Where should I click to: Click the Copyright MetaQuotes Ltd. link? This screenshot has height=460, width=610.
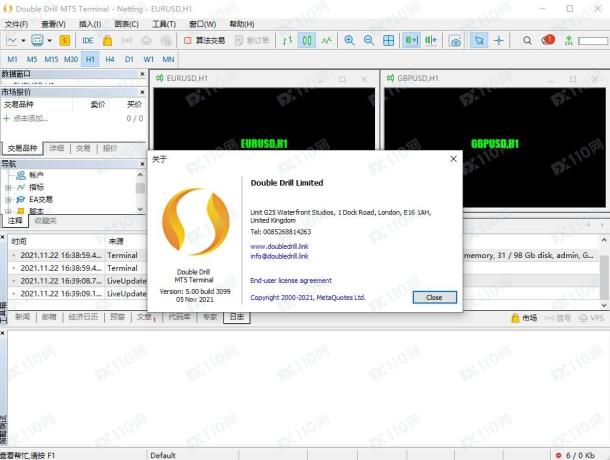308,297
